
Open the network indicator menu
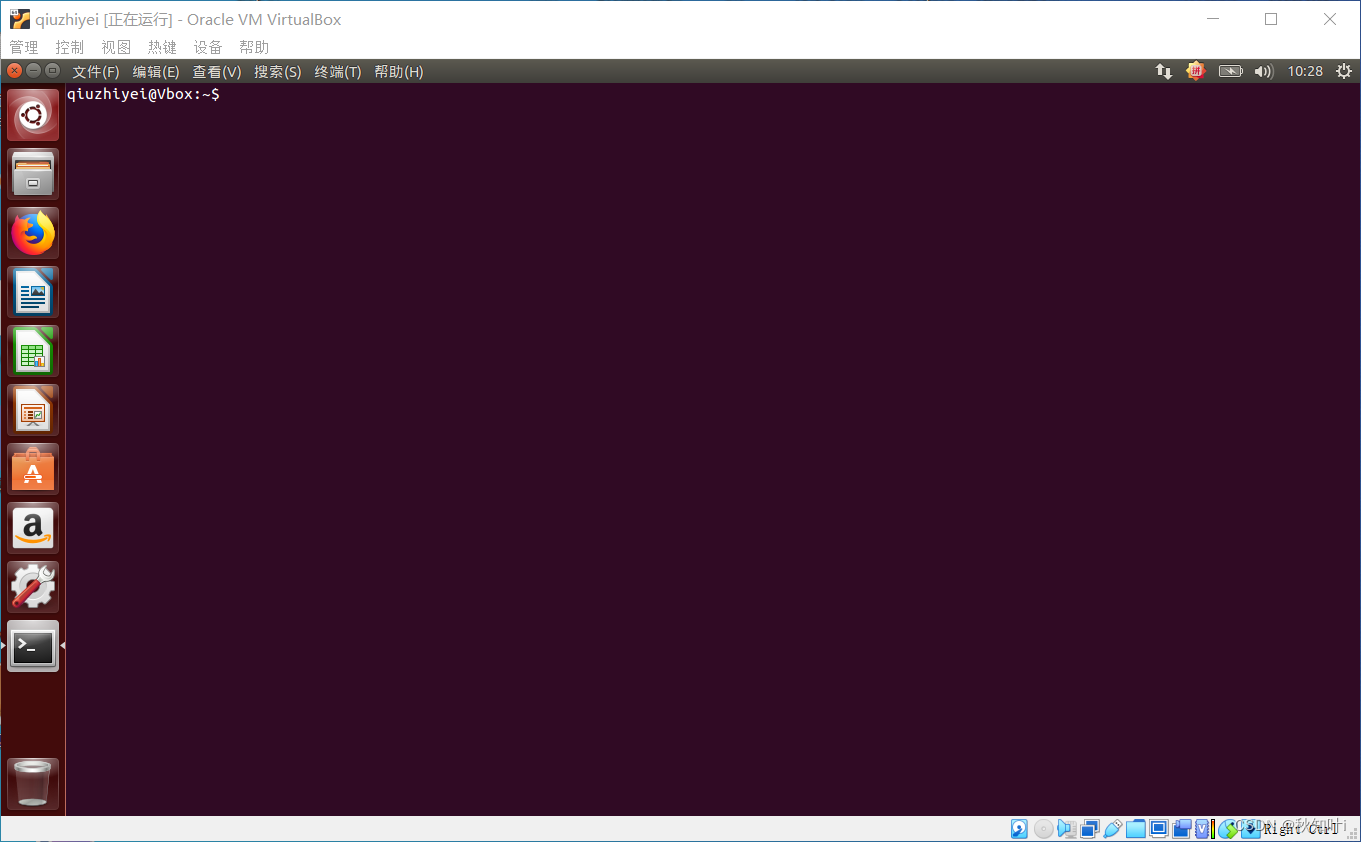tap(1163, 71)
